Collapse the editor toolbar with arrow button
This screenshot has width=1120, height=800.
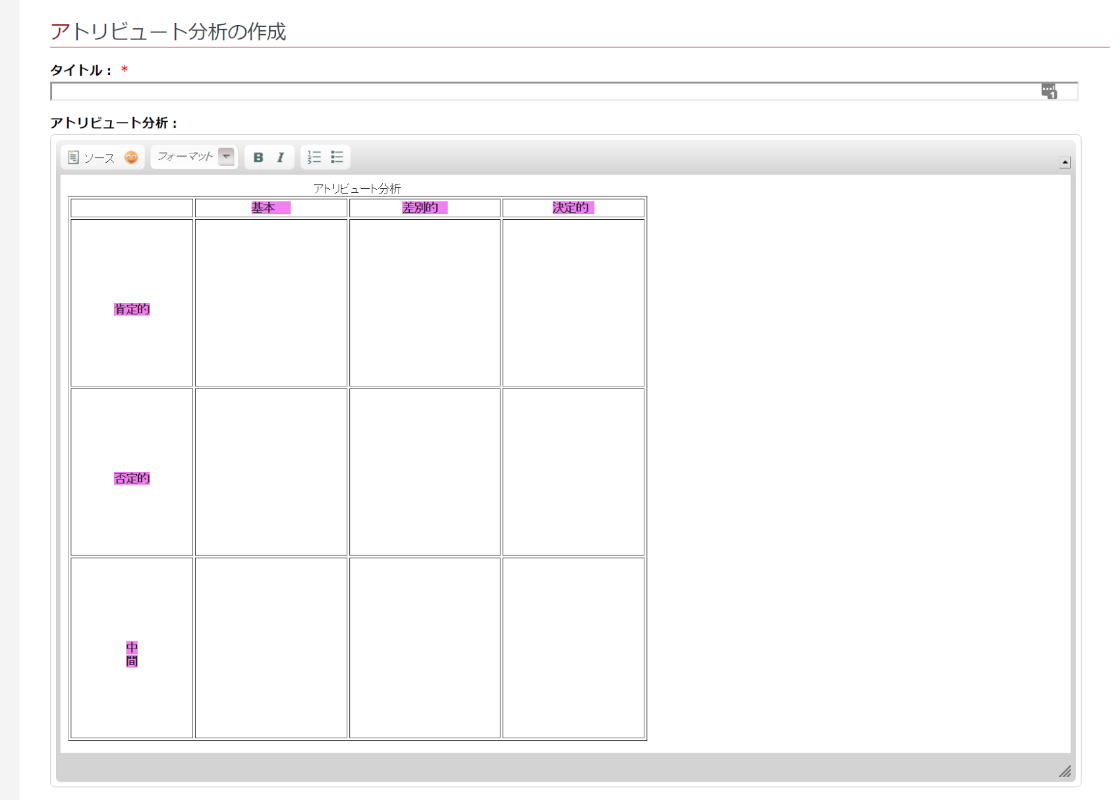coord(1065,162)
